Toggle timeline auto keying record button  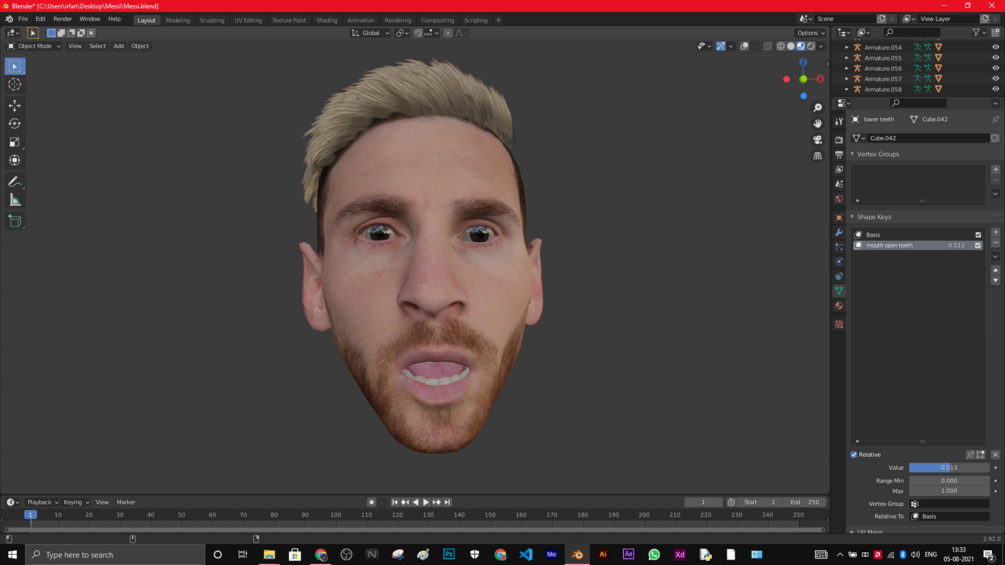(x=371, y=502)
